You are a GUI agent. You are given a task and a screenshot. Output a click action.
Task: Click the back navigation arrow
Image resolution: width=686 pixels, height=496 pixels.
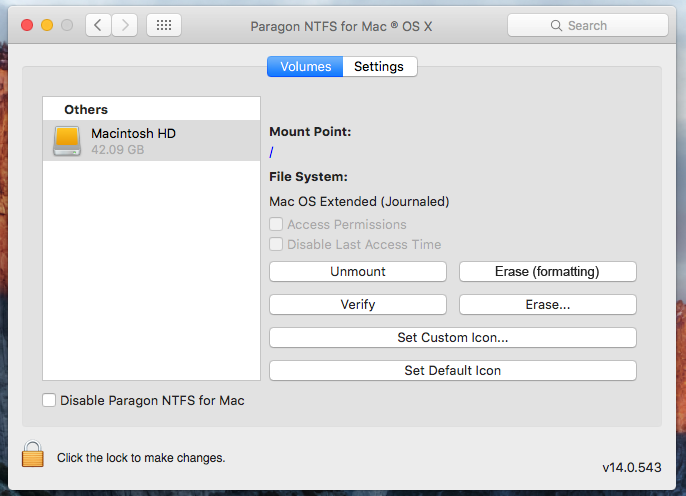point(98,25)
